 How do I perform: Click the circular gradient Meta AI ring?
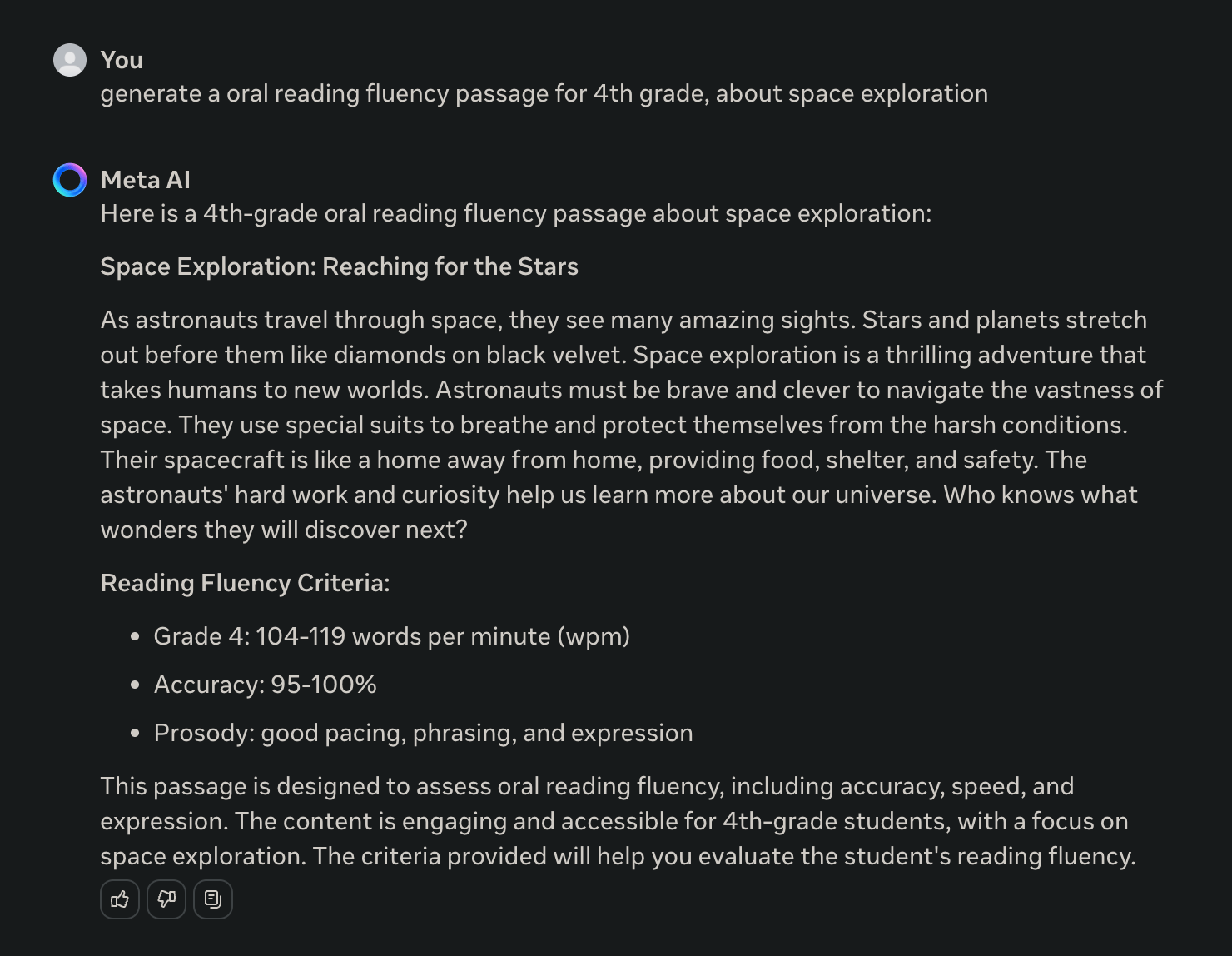pos(70,179)
